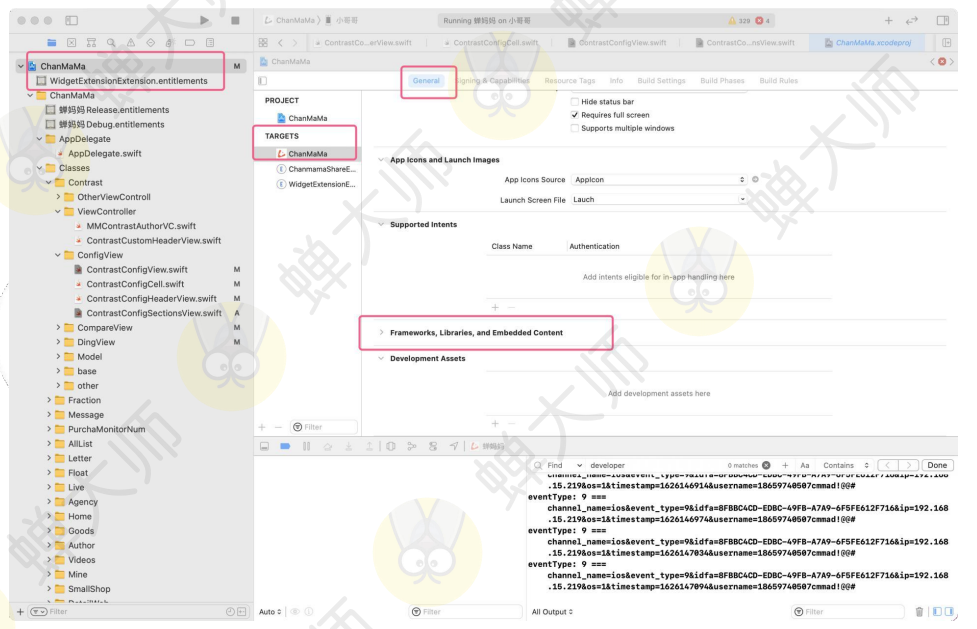Toggle the project and targets list sidebar

(262, 80)
